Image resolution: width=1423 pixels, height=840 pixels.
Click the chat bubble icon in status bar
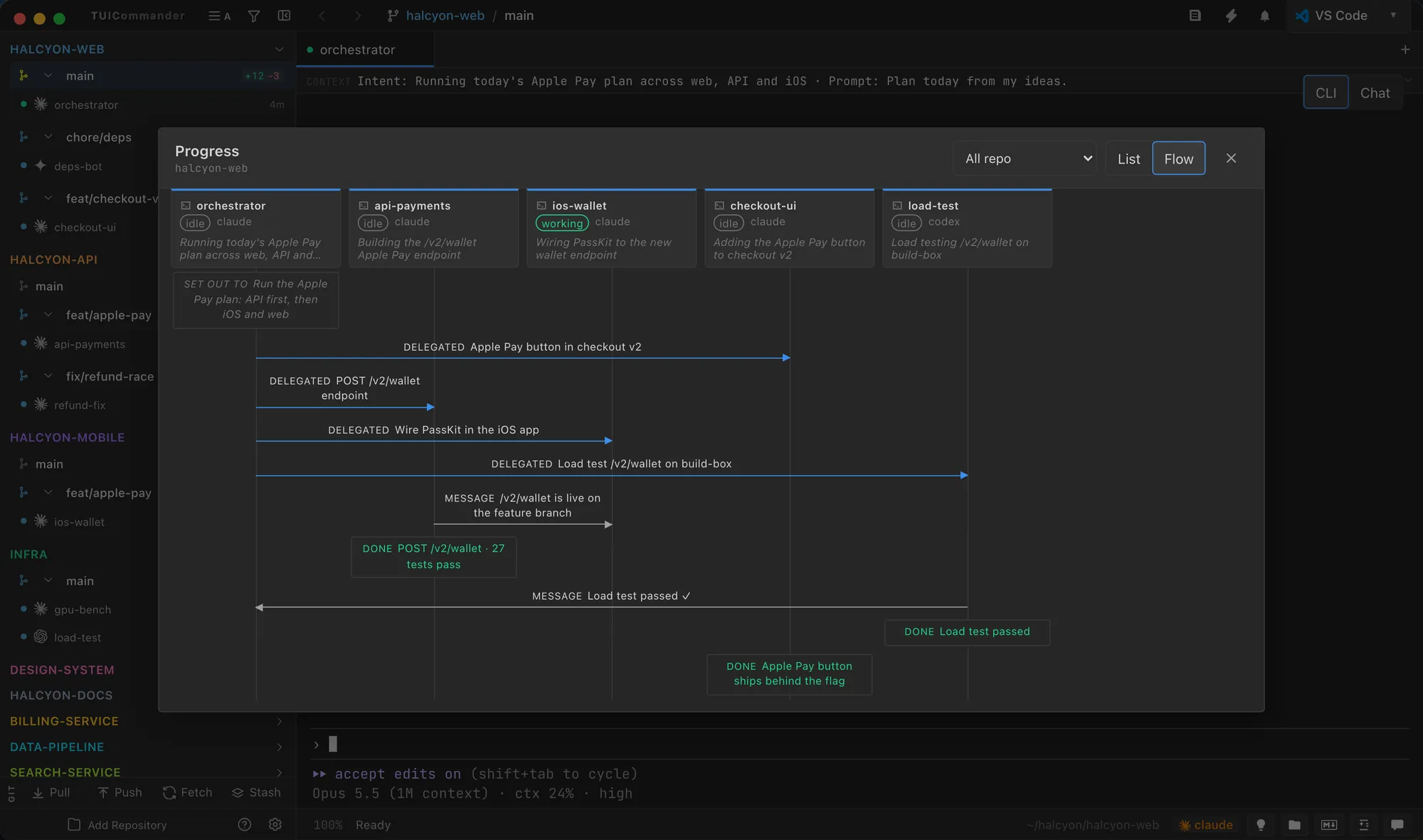(x=1397, y=825)
